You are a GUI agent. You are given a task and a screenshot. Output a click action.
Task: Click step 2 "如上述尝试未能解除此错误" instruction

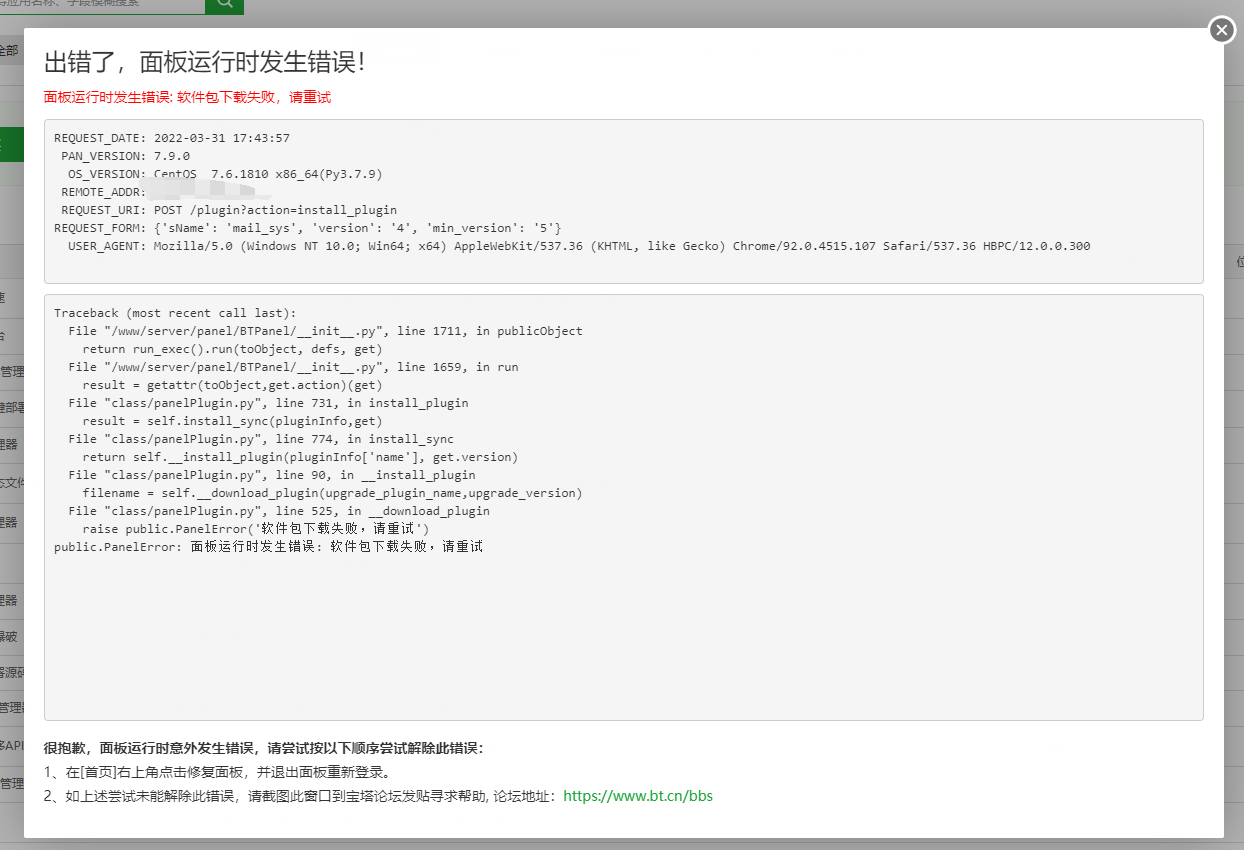click(378, 797)
